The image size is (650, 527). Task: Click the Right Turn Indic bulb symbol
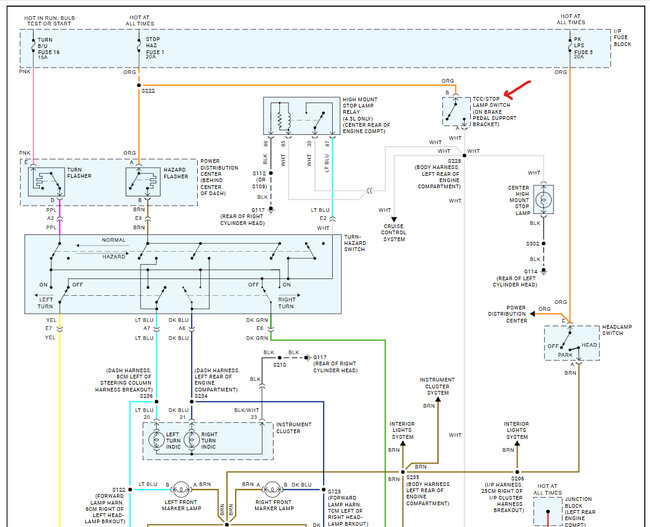[192, 440]
